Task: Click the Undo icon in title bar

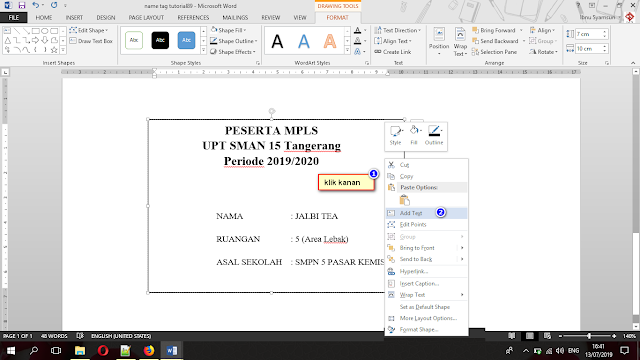Action: pyautogui.click(x=36, y=5)
